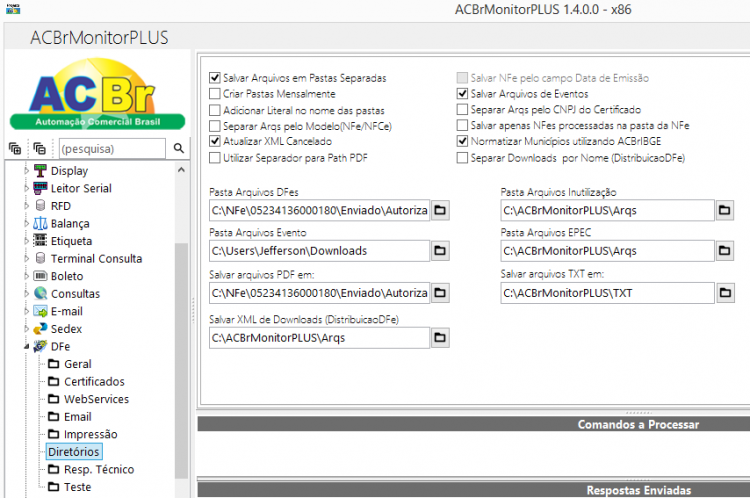Browse folder for Salvar arquivos PDF
This screenshot has height=498, width=750.
(440, 292)
